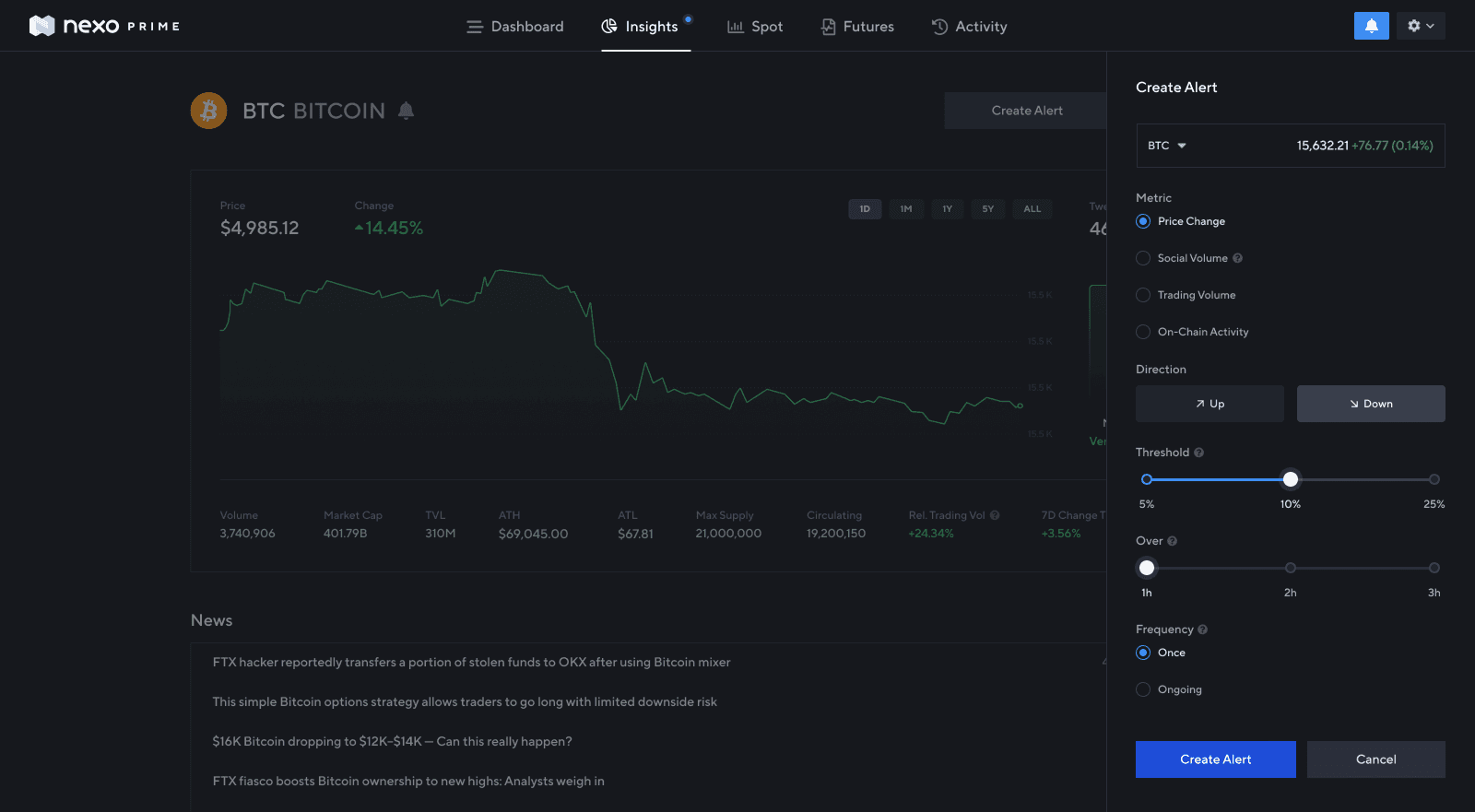Viewport: 1475px width, 812px height.
Task: Click the bell icon beside BTC BITCOIN
Action: coord(406,111)
